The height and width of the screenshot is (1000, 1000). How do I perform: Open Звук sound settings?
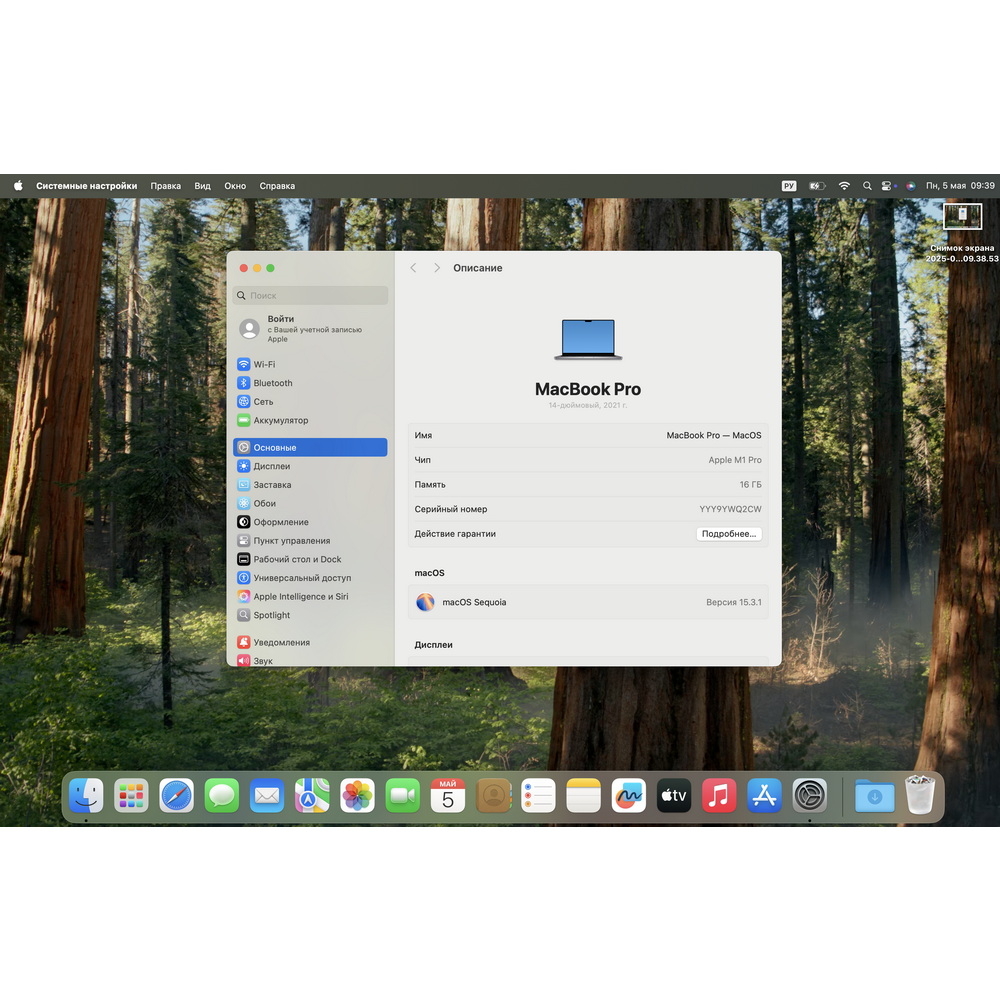[x=311, y=660]
